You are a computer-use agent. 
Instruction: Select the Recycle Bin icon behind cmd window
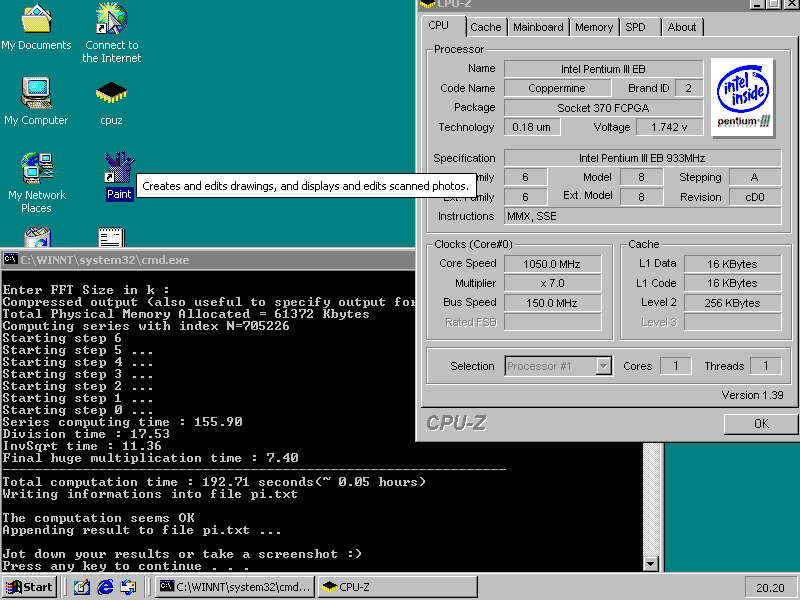pyautogui.click(x=37, y=237)
